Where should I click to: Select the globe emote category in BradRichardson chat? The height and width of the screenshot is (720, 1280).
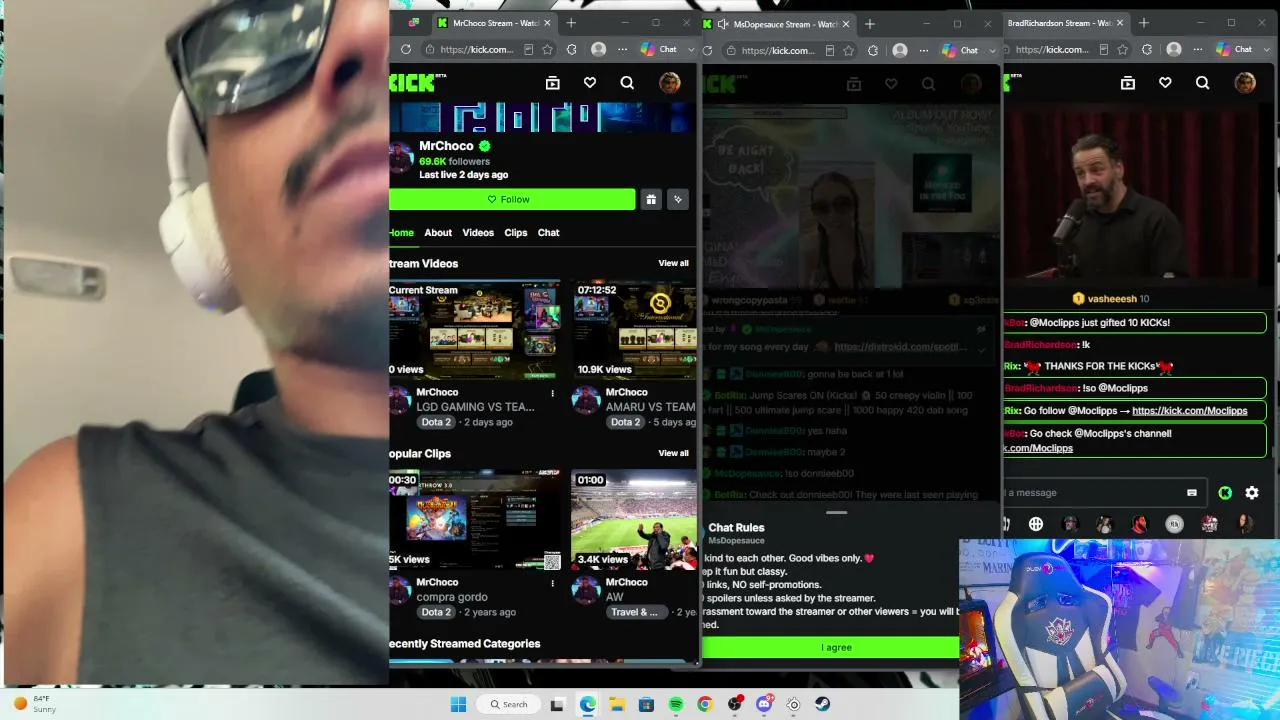(x=1036, y=524)
